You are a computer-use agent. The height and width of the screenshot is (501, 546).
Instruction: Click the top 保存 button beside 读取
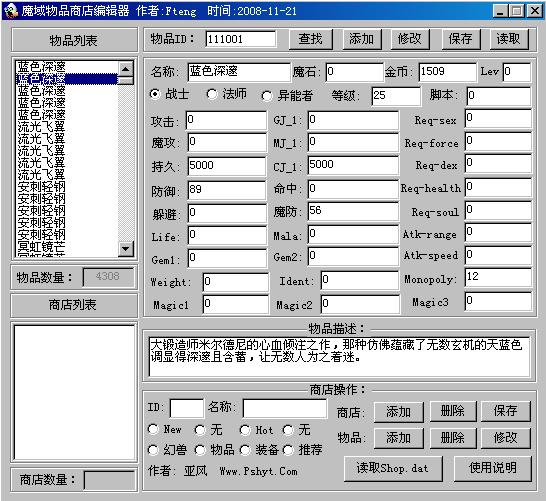pos(461,39)
